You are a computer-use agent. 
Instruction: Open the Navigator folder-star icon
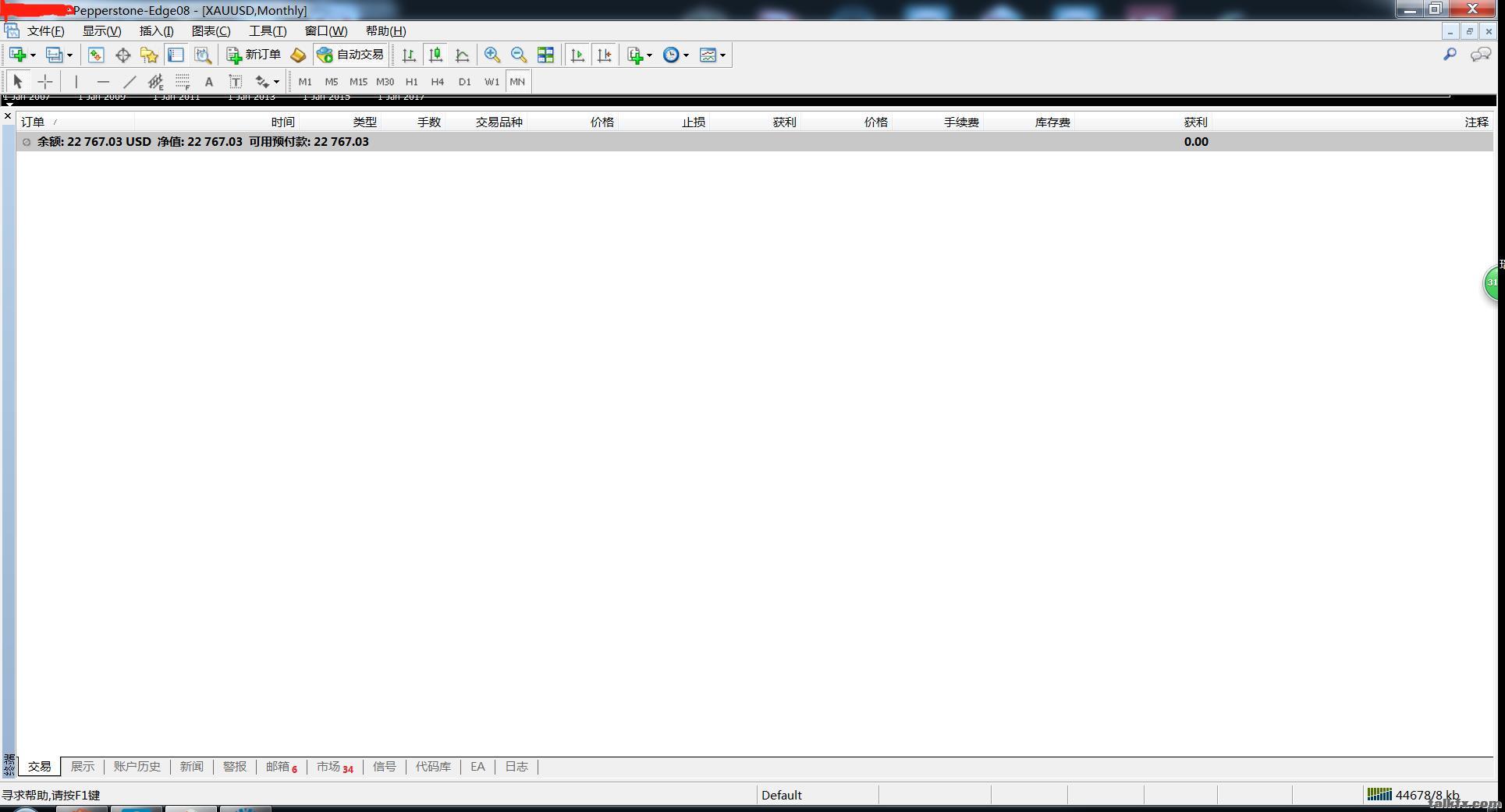coord(149,55)
